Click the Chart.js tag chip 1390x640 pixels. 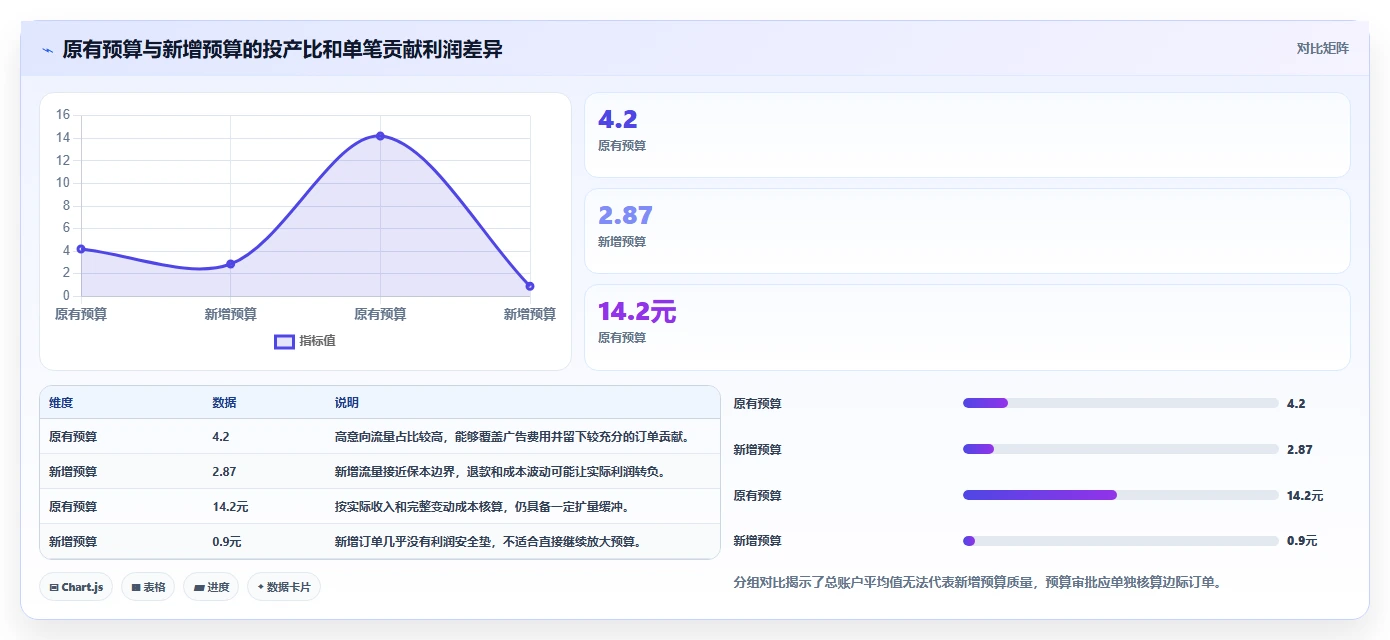[x=77, y=587]
